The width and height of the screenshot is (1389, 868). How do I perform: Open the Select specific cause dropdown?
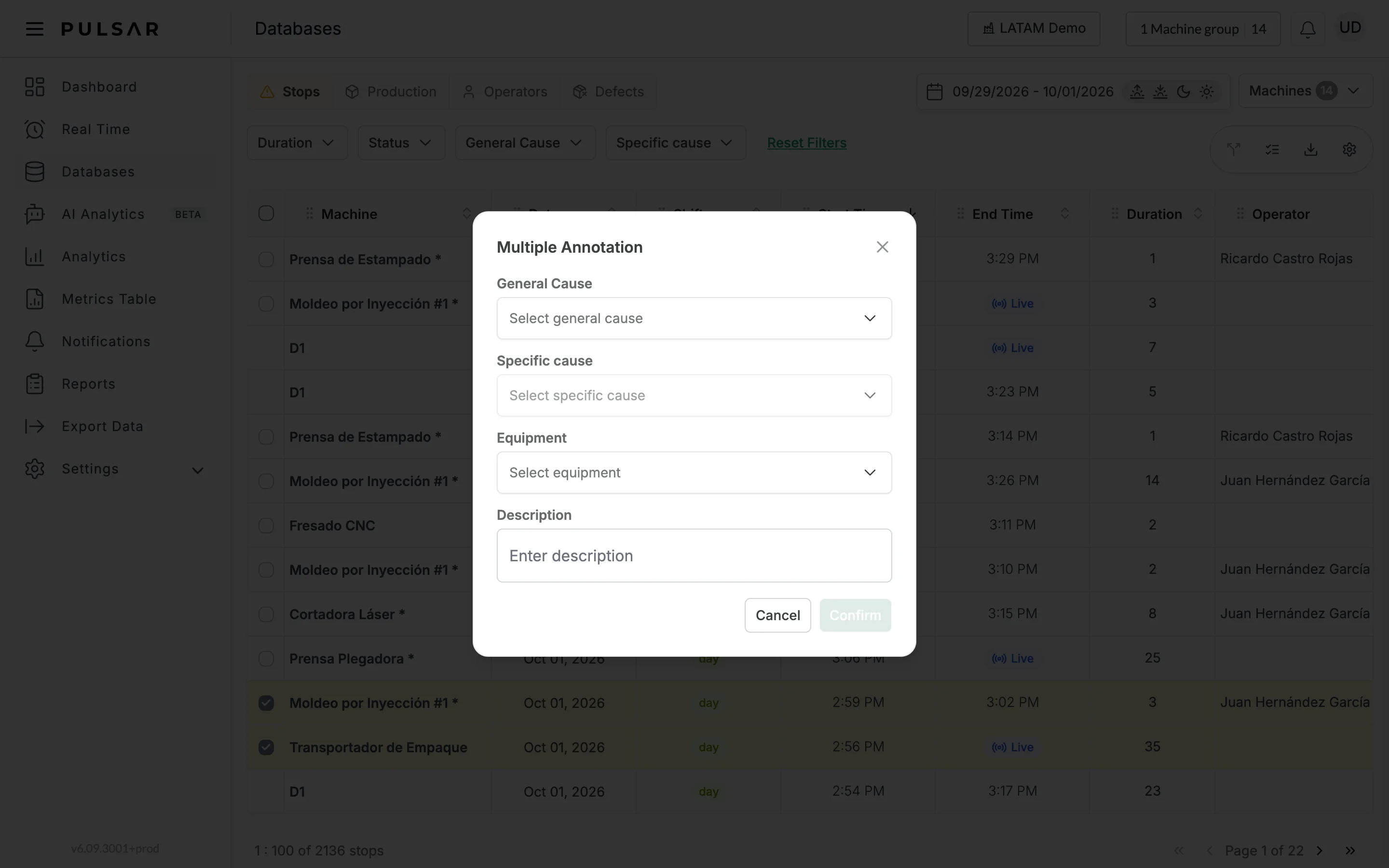pos(694,395)
